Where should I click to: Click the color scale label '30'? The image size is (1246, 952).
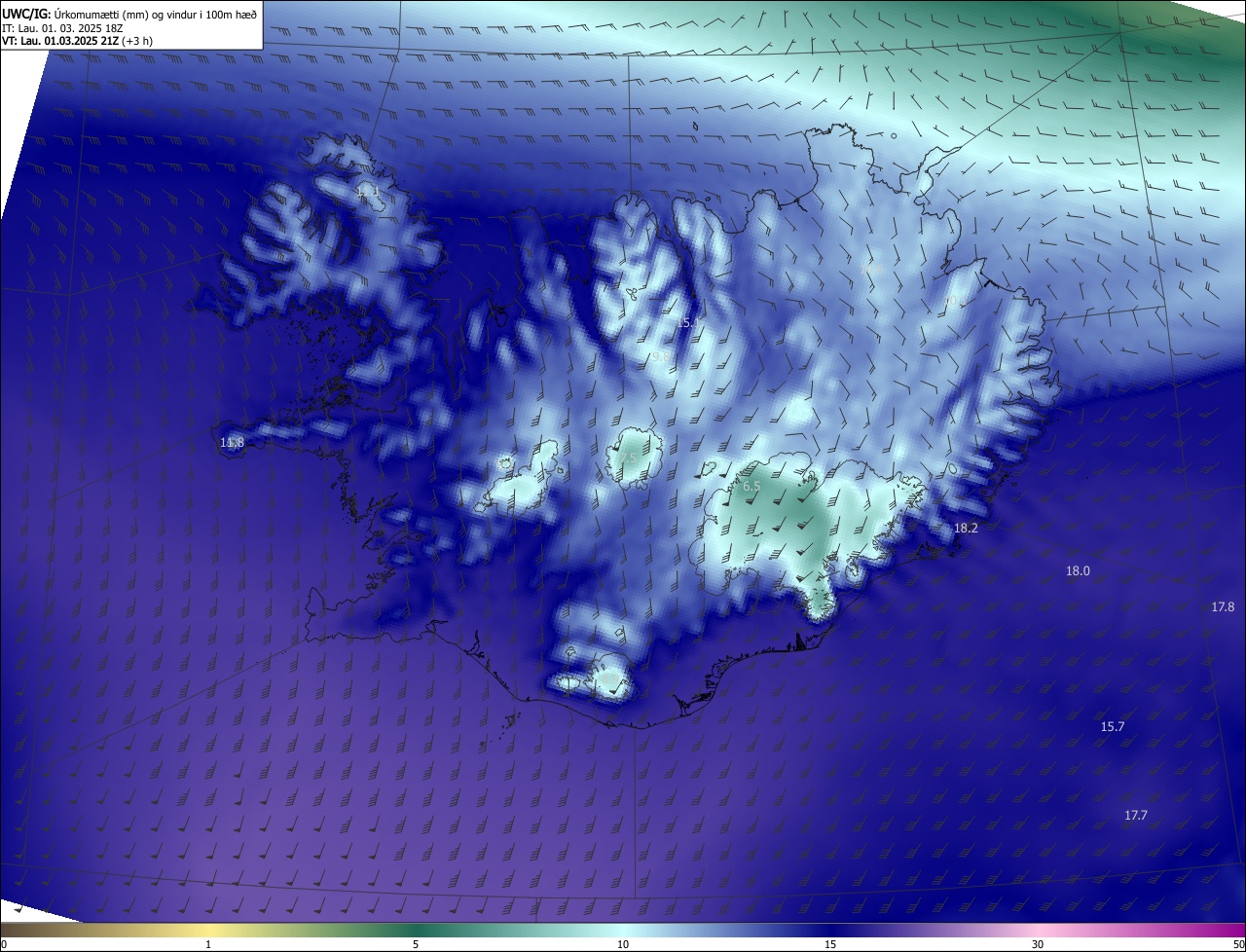pos(1038,944)
